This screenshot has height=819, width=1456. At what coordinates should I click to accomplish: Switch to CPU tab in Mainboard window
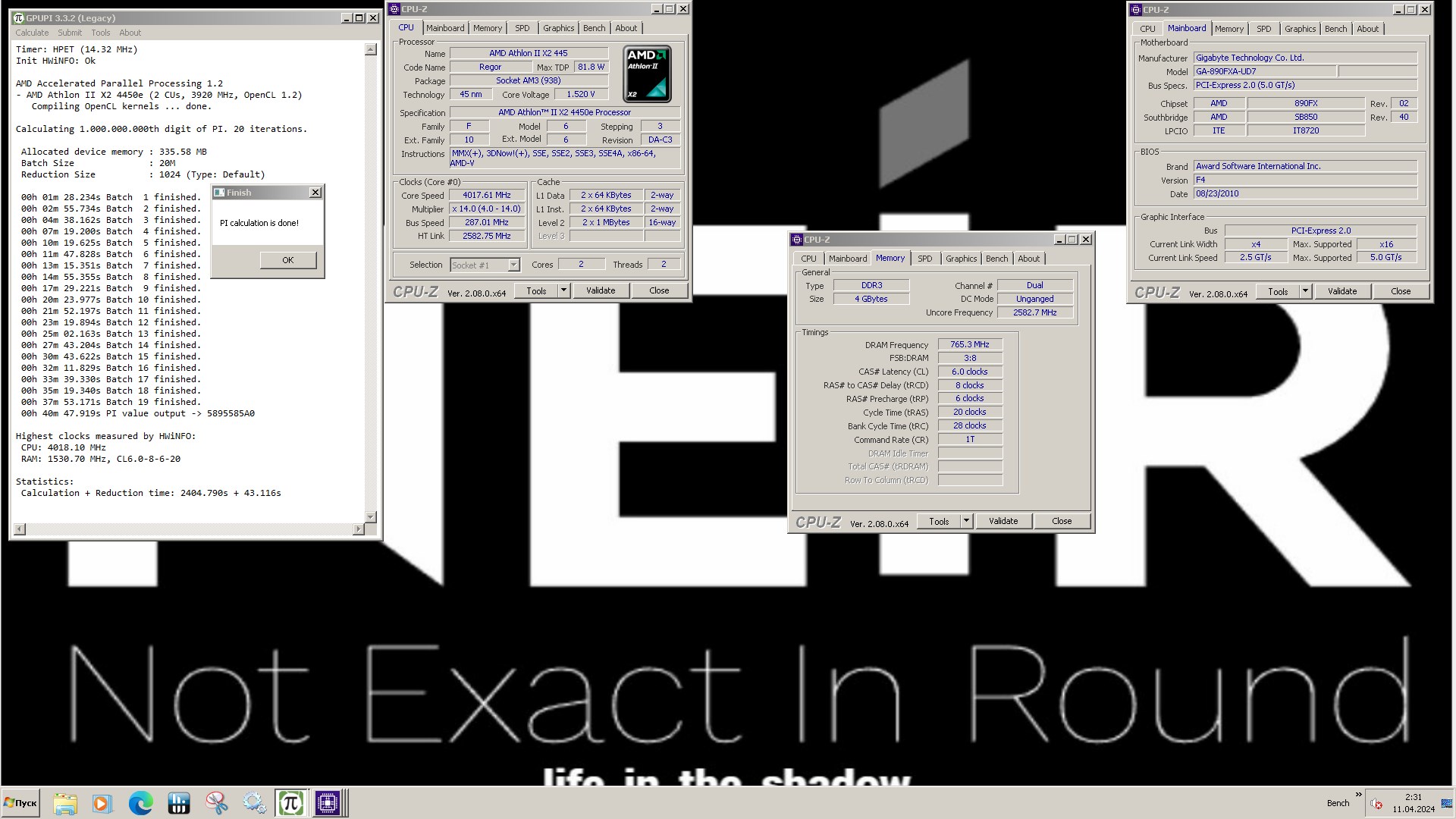1148,29
